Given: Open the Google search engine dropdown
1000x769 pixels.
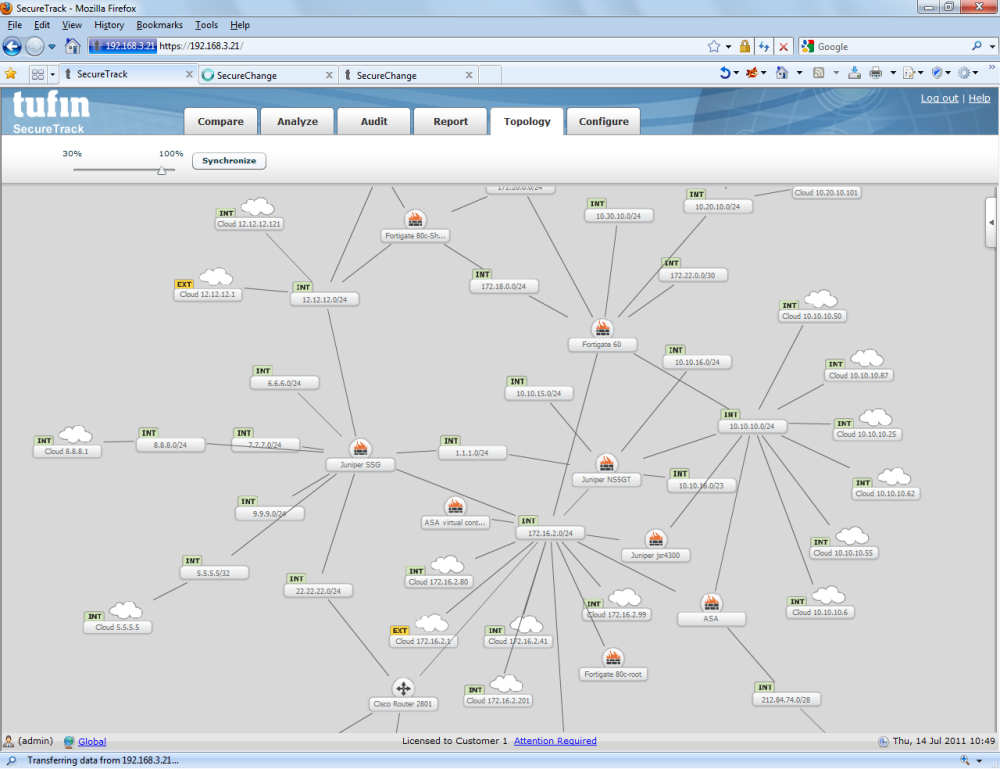Looking at the screenshot, I should [x=809, y=46].
